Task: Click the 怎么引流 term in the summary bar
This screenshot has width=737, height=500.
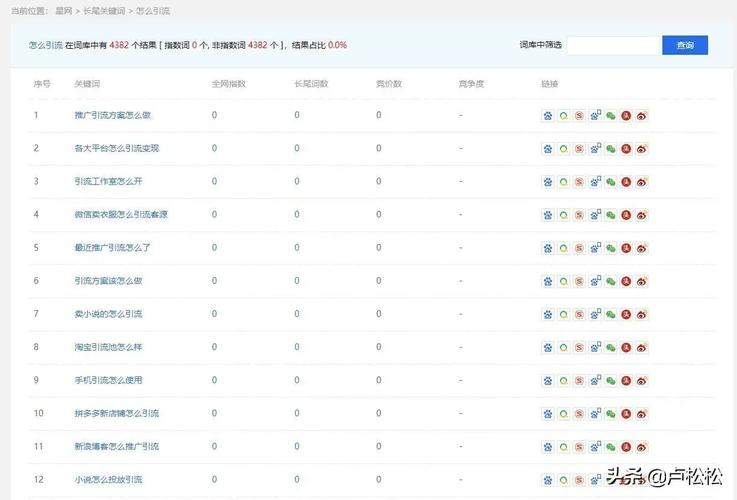Action: [46, 45]
